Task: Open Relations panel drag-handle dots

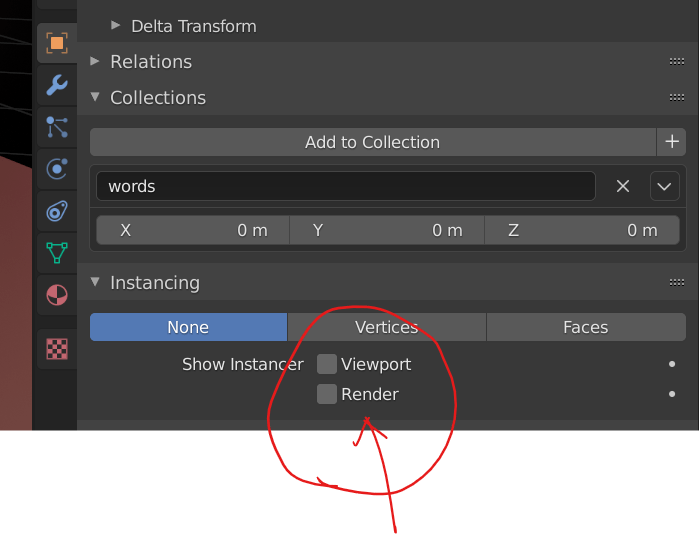Action: click(x=676, y=61)
